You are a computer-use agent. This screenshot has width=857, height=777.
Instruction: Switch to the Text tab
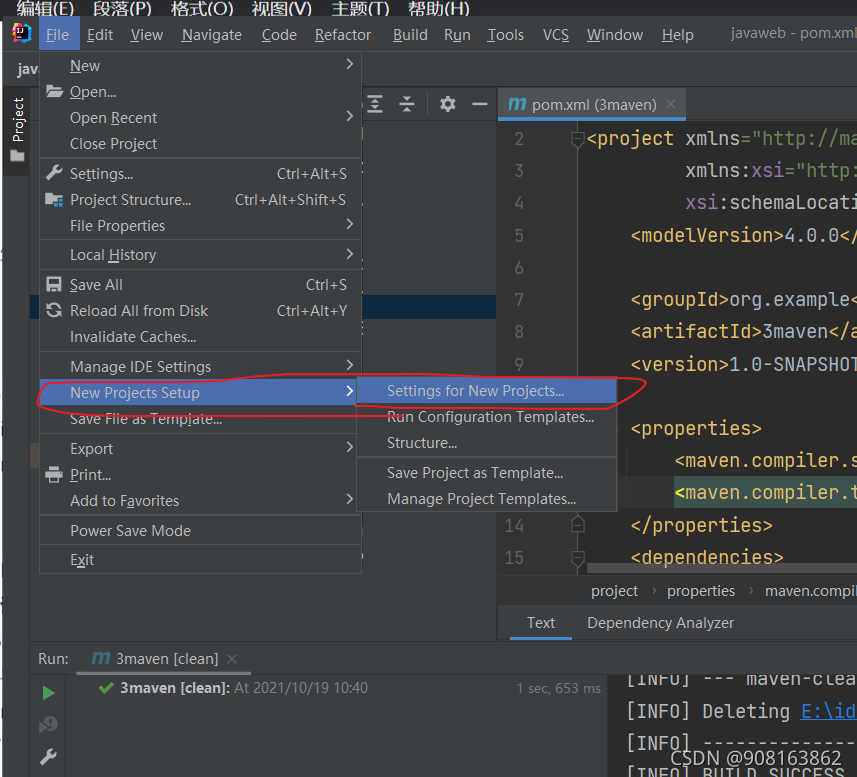541,623
